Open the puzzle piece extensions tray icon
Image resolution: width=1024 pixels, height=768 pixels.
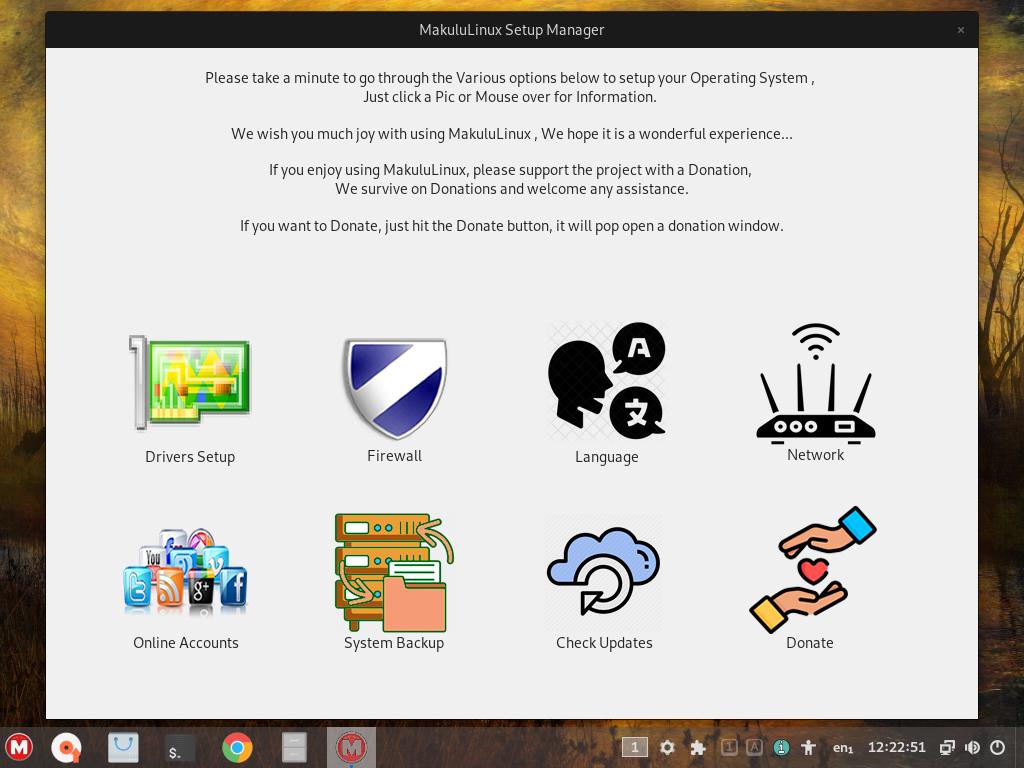tap(698, 747)
